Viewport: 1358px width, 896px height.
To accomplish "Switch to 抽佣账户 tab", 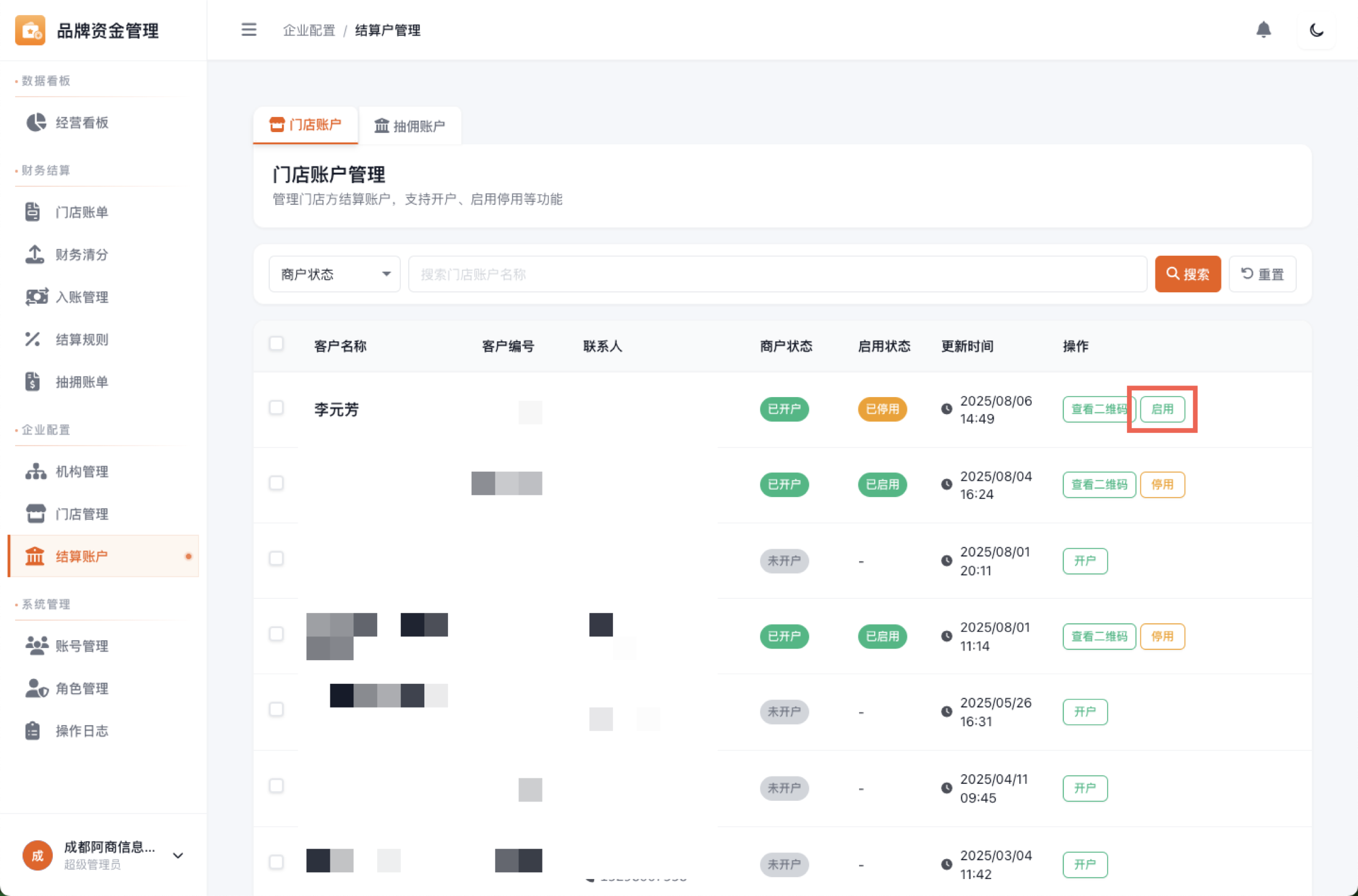I will 410,126.
